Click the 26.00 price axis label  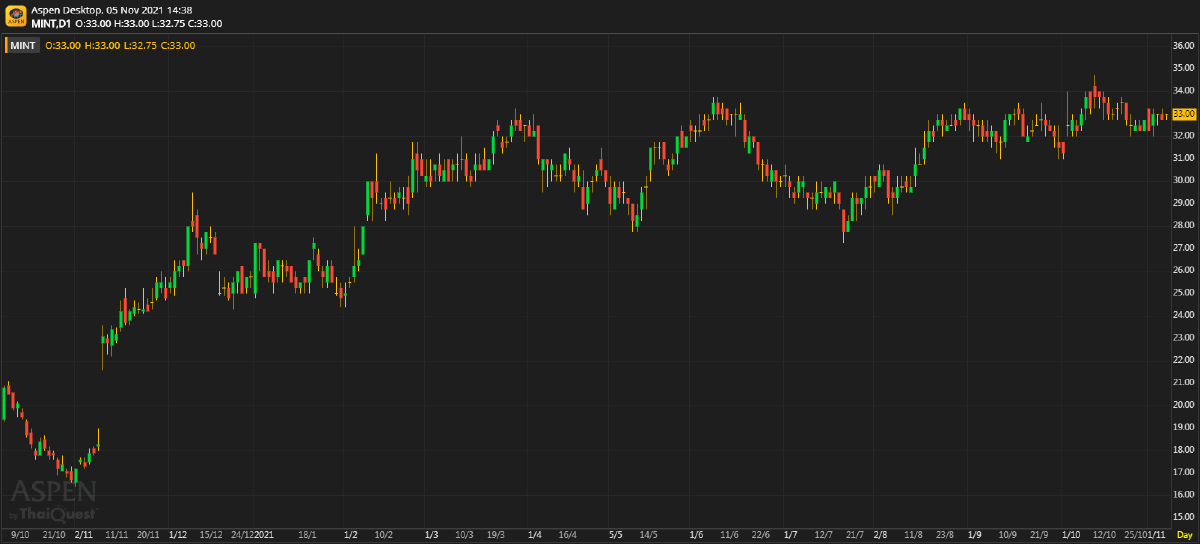[1184, 270]
